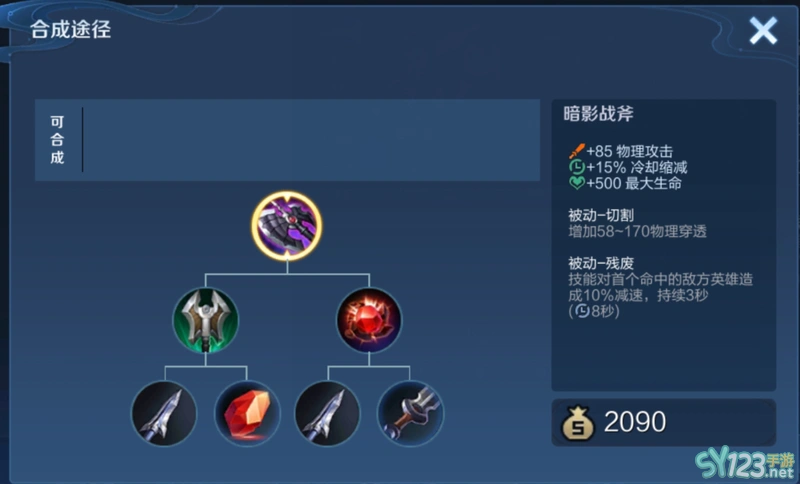Tap the brown-handled dagger component icon
The height and width of the screenshot is (484, 800).
click(410, 413)
